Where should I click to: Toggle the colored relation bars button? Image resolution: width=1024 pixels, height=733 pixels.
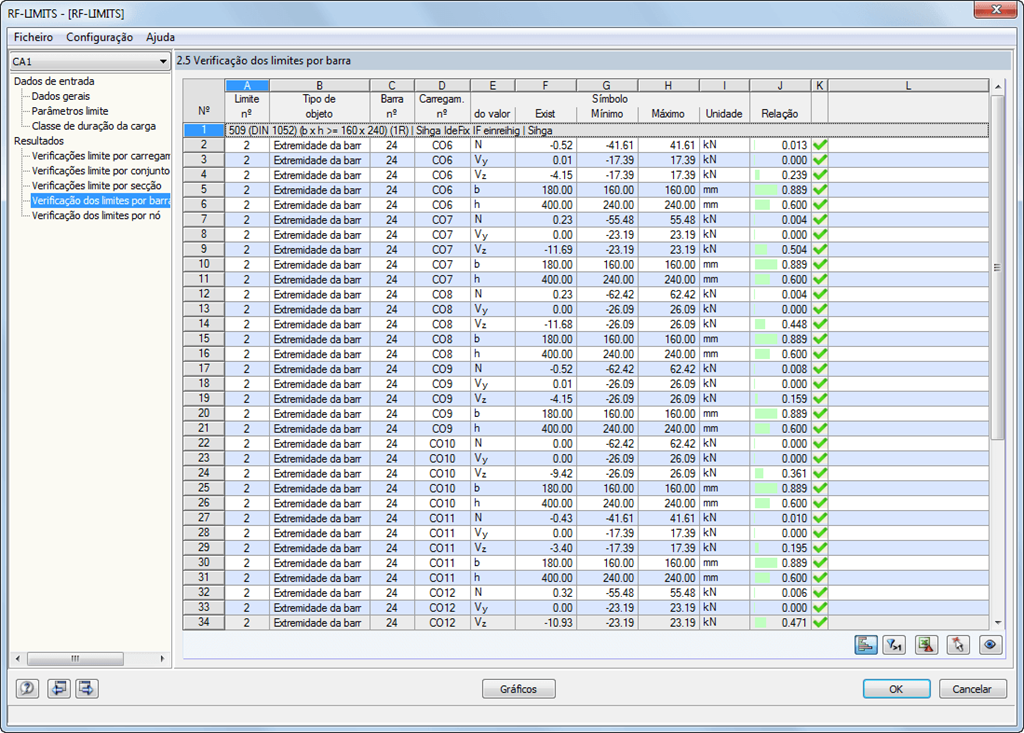(865, 645)
